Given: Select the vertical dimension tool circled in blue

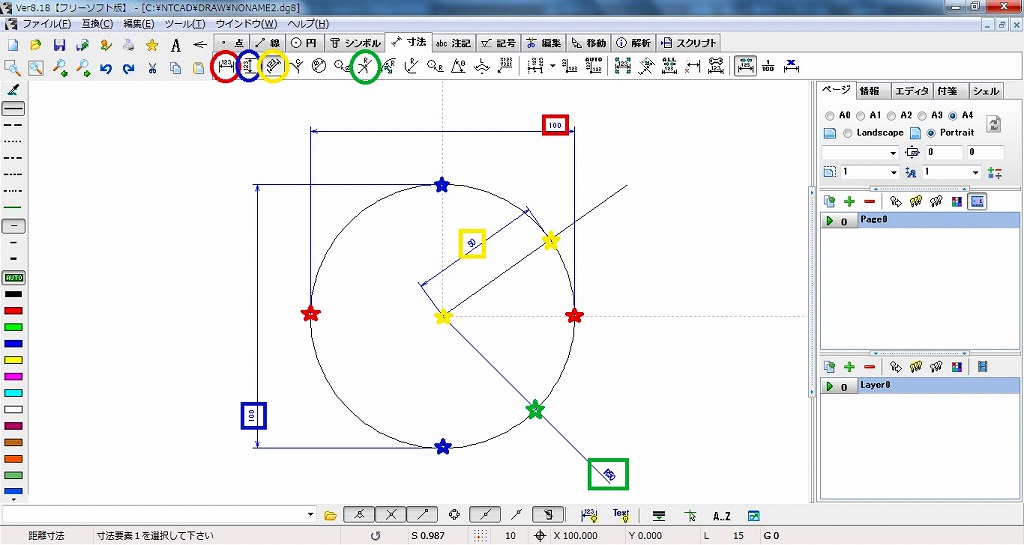Looking at the screenshot, I should [249, 67].
